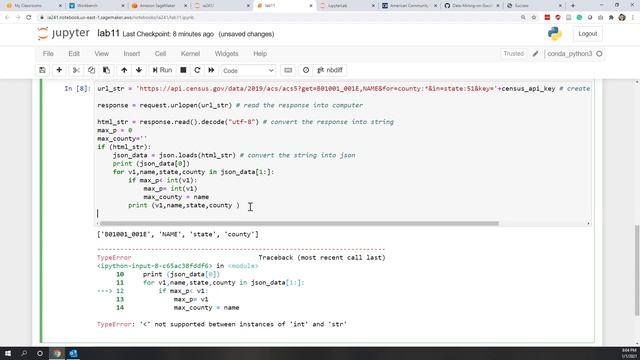Go forward in browser

(18, 18)
